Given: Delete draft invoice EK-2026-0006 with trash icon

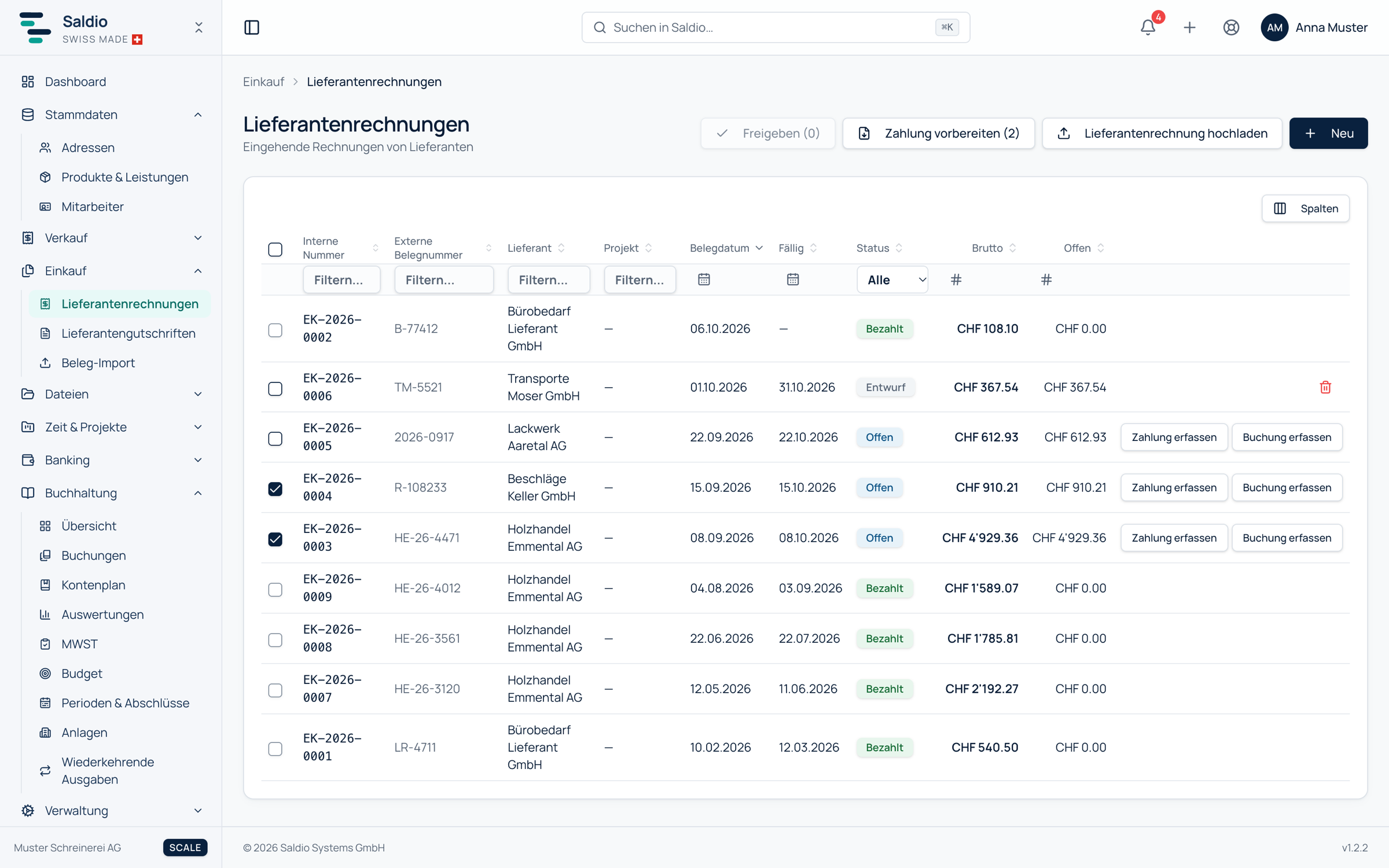Looking at the screenshot, I should coord(1325,387).
